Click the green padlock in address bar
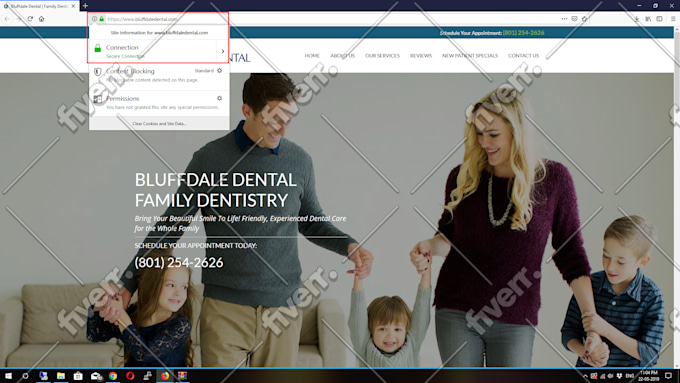Viewport: 680px width, 383px height. tap(101, 19)
